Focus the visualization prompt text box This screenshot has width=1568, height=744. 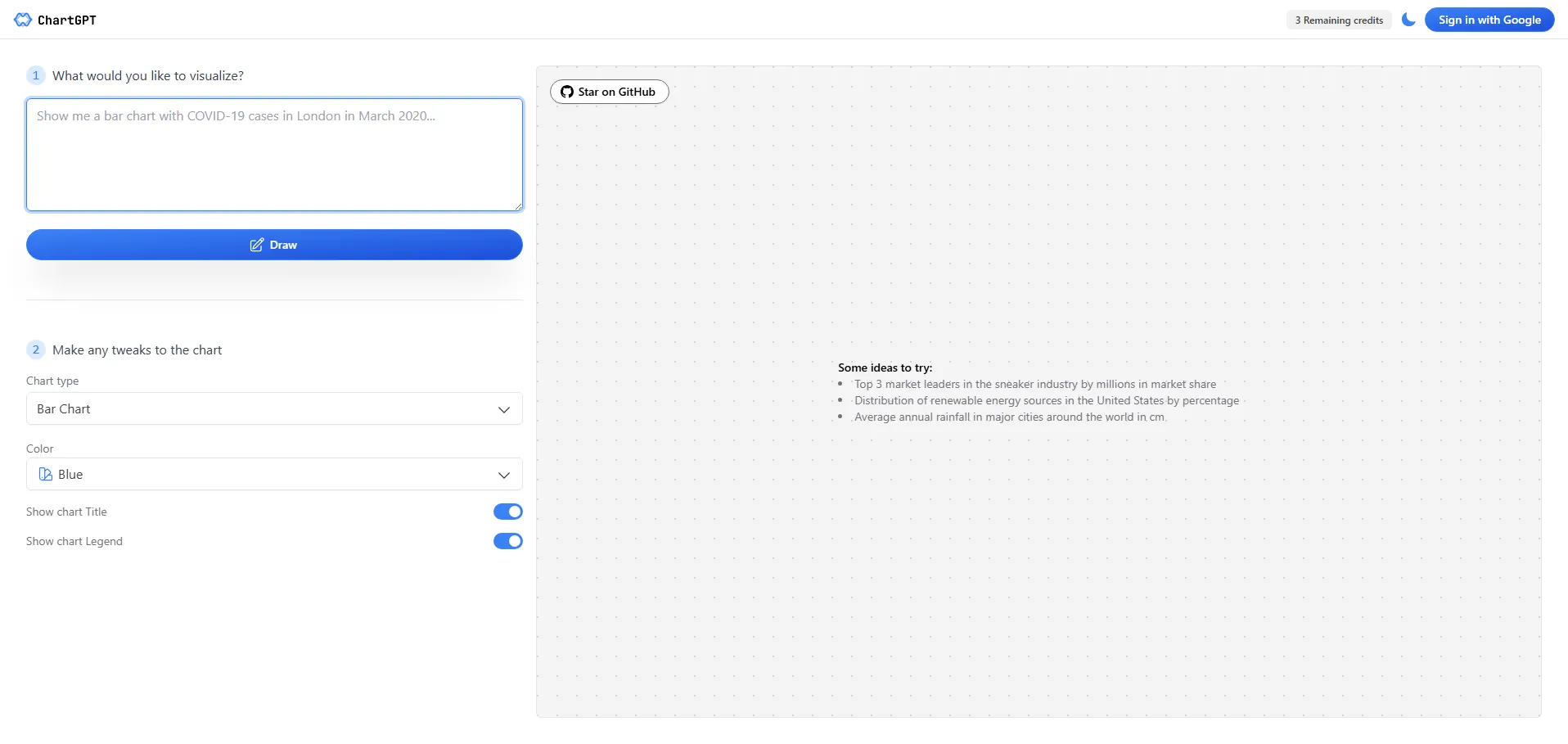[274, 155]
